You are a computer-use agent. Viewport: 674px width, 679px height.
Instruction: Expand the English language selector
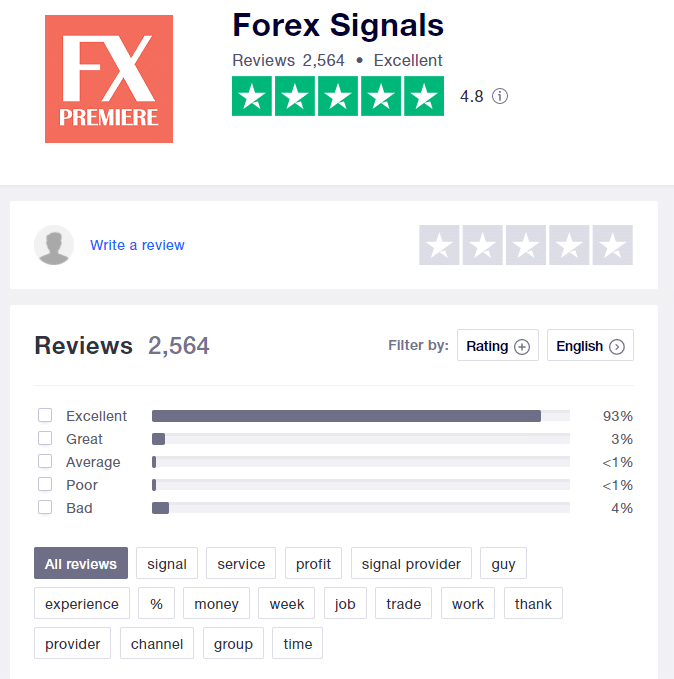point(590,346)
